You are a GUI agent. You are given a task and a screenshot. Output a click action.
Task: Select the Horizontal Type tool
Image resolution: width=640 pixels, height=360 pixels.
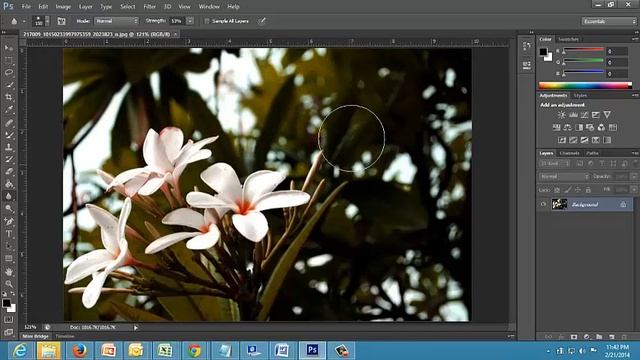coord(9,234)
